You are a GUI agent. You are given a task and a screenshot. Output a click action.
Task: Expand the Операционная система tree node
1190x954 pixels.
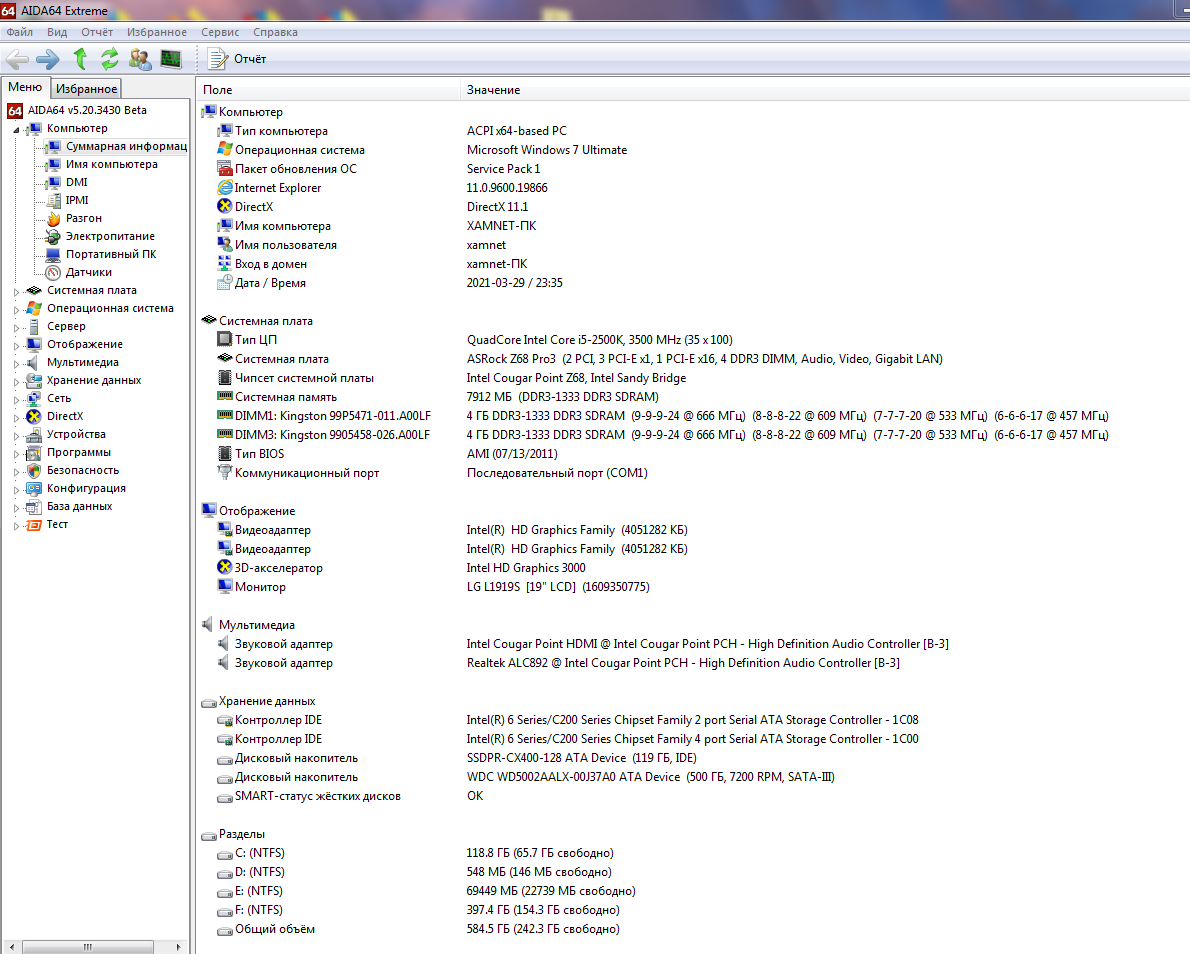pos(16,310)
